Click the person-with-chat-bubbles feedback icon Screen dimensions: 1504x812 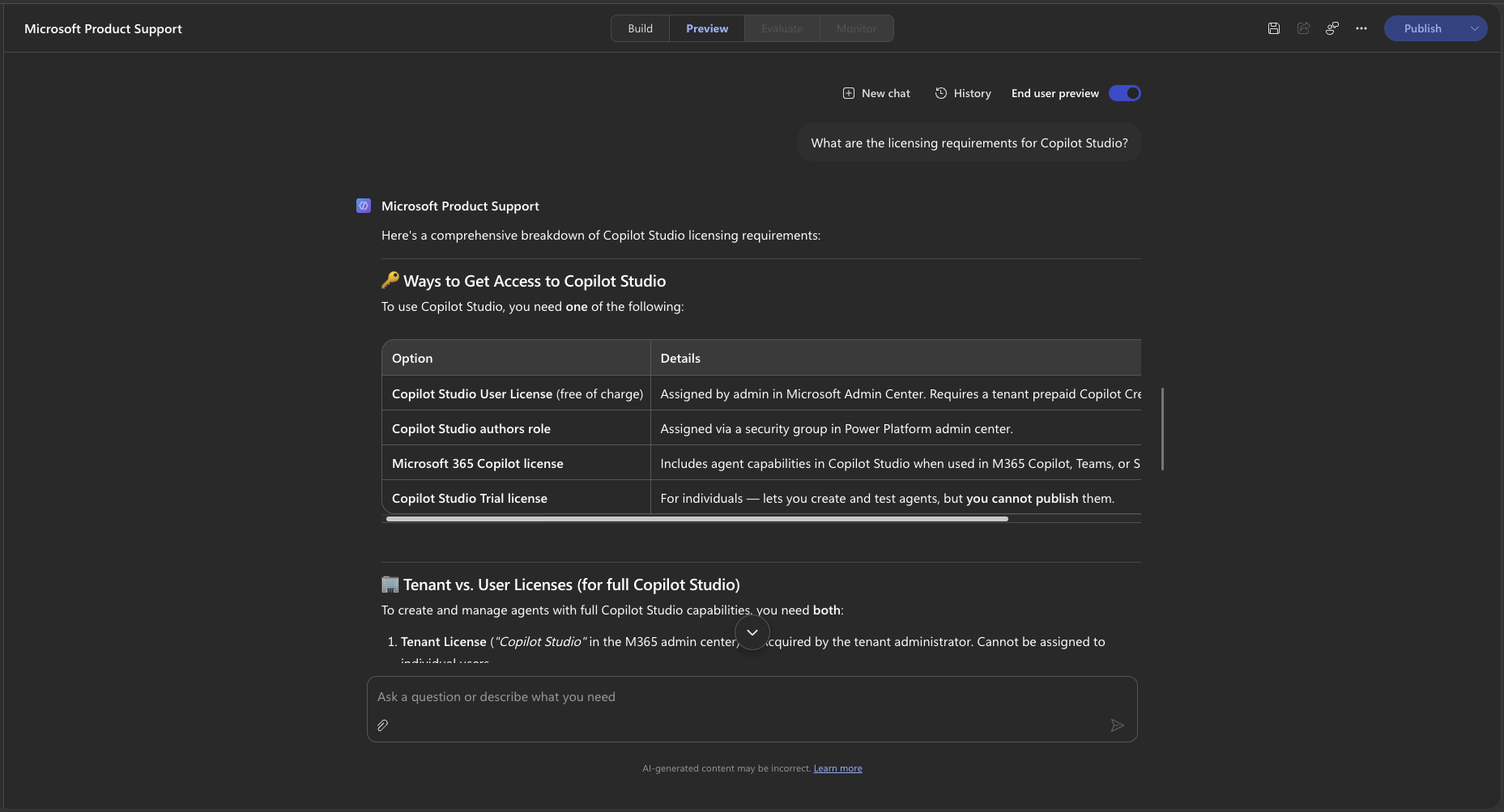point(1332,28)
